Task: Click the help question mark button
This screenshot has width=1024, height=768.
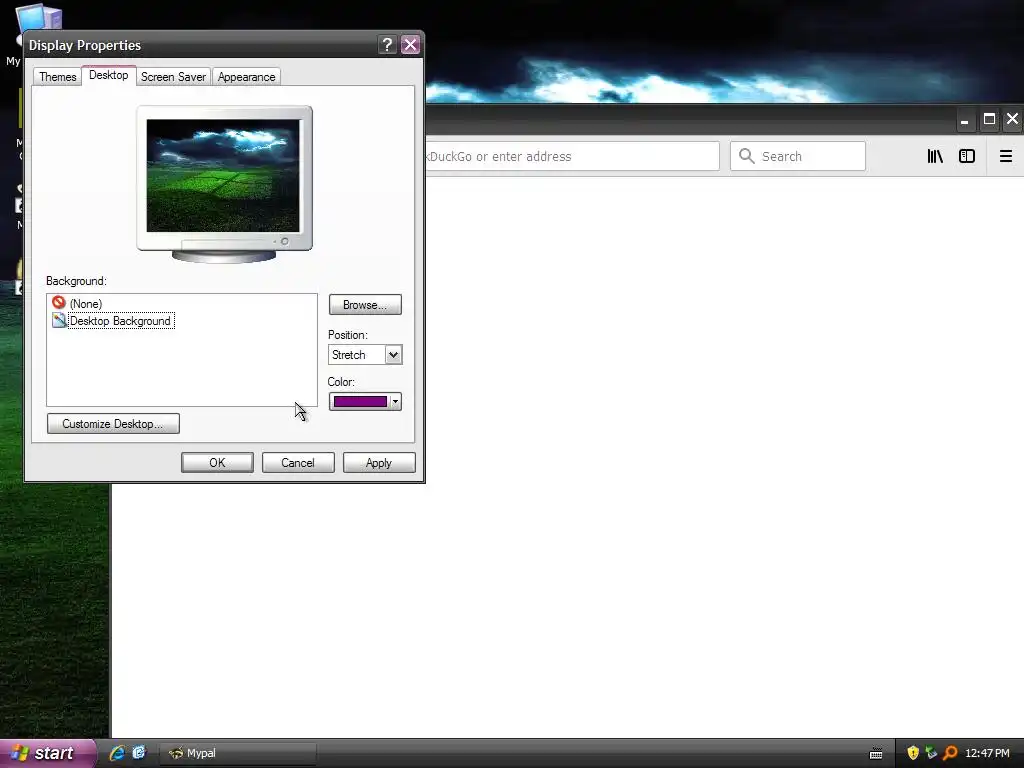Action: tap(387, 44)
